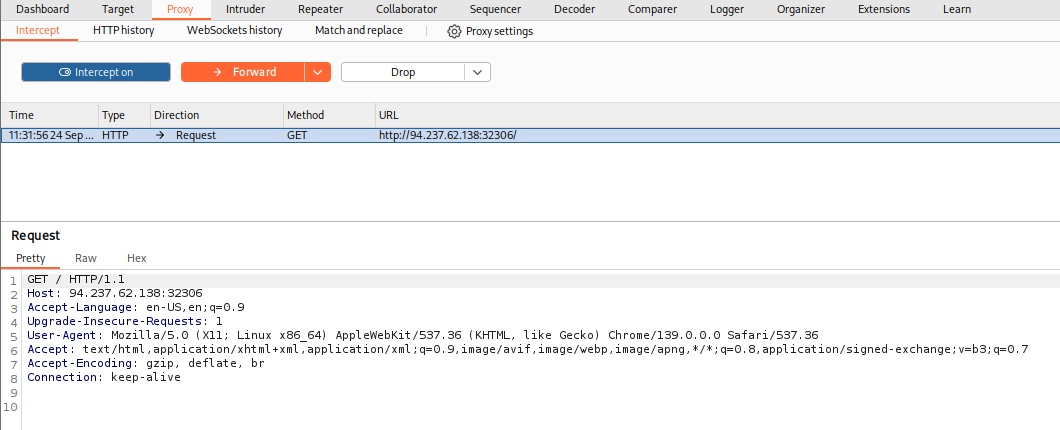Image resolution: width=1060 pixels, height=430 pixels.
Task: Select the Hex request view
Action: 136,258
